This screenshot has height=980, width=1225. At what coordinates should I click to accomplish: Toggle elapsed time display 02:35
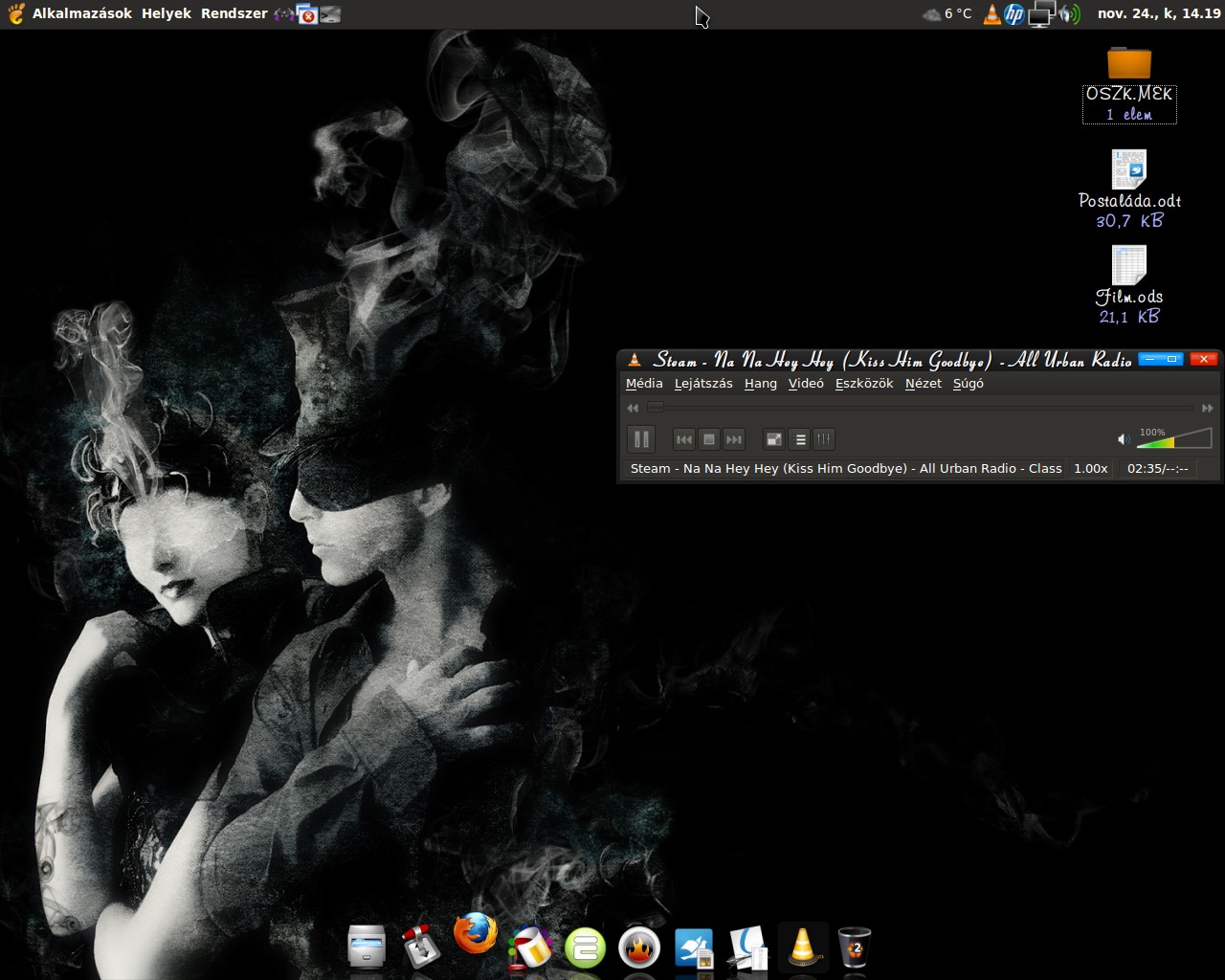(x=1157, y=468)
